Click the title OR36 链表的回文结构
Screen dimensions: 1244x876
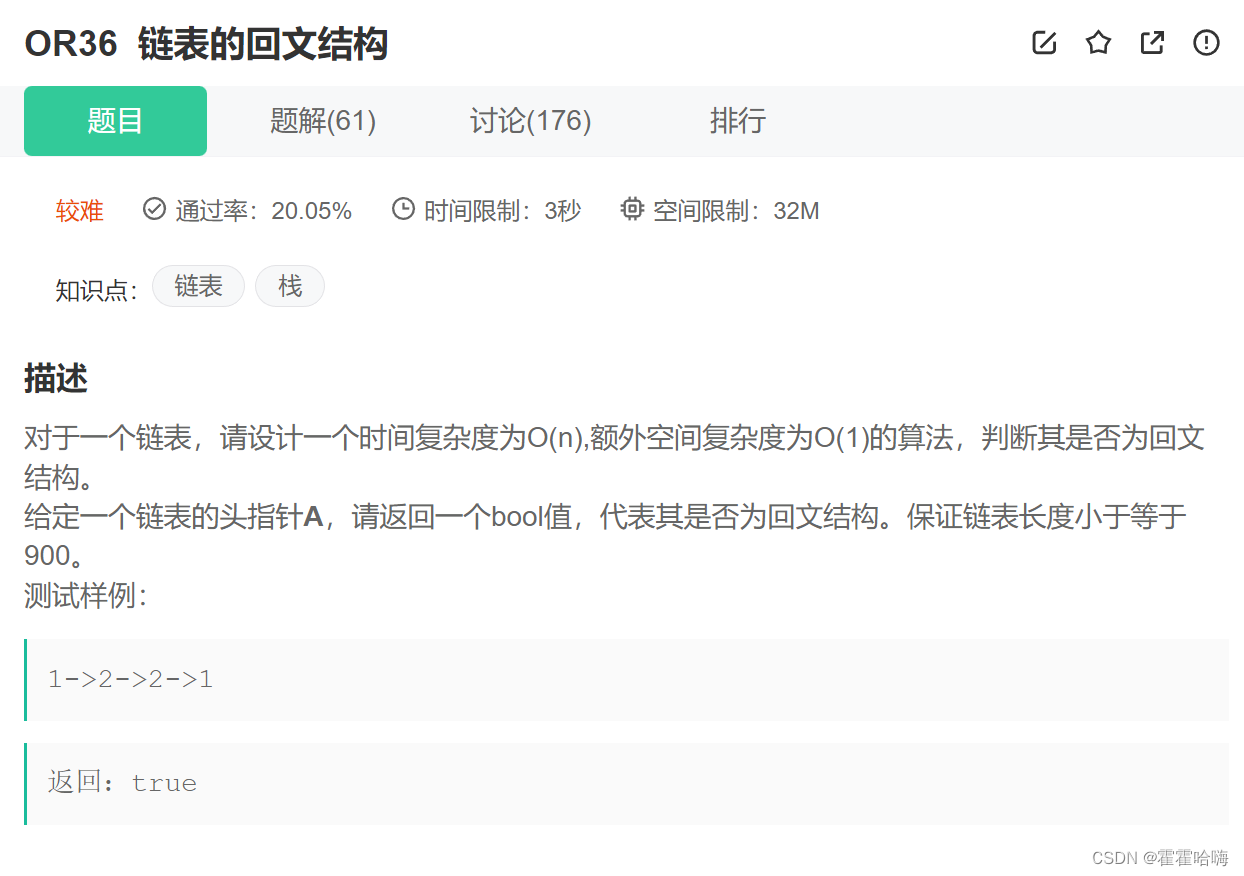click(x=206, y=44)
